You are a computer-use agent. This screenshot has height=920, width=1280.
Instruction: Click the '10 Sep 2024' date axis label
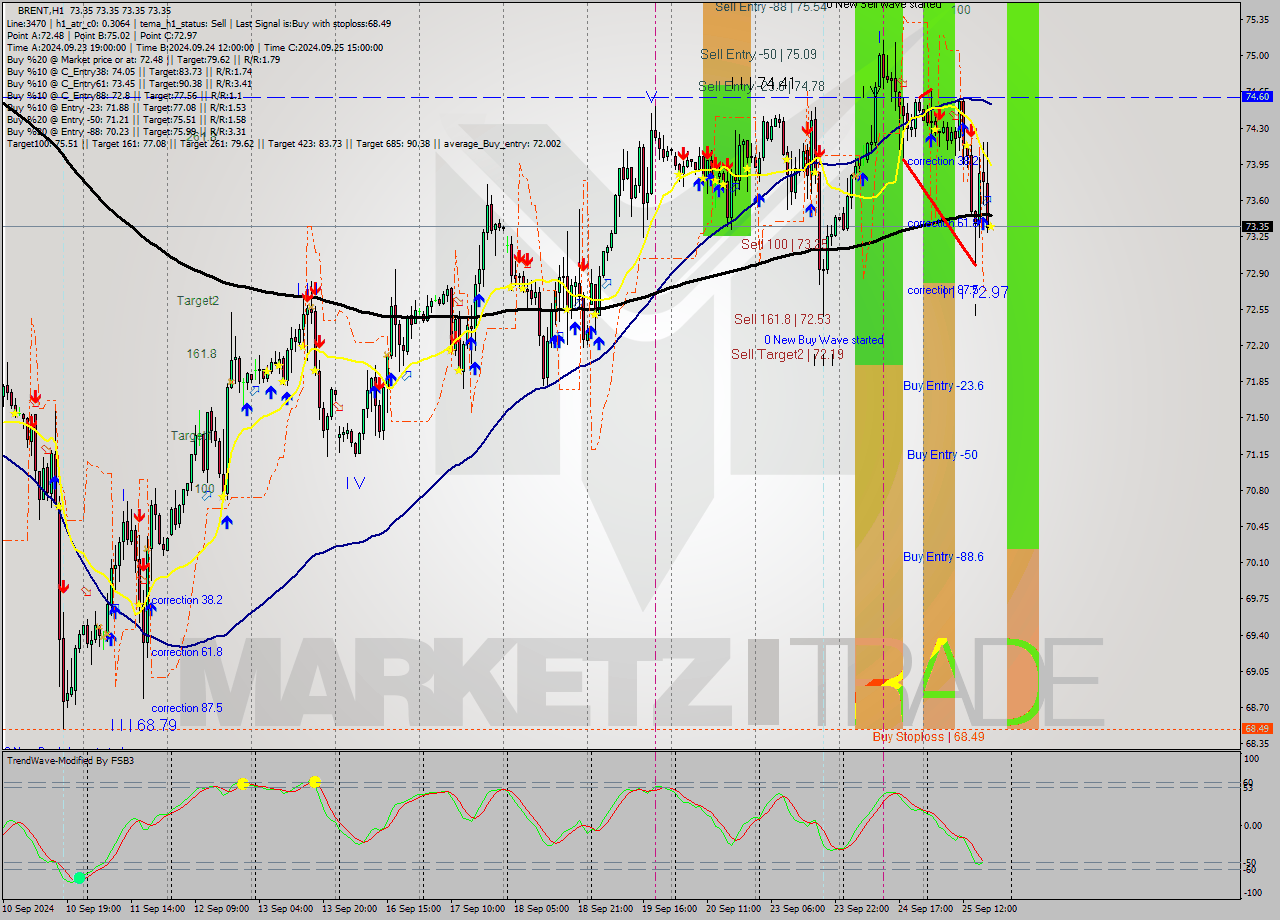(28, 908)
